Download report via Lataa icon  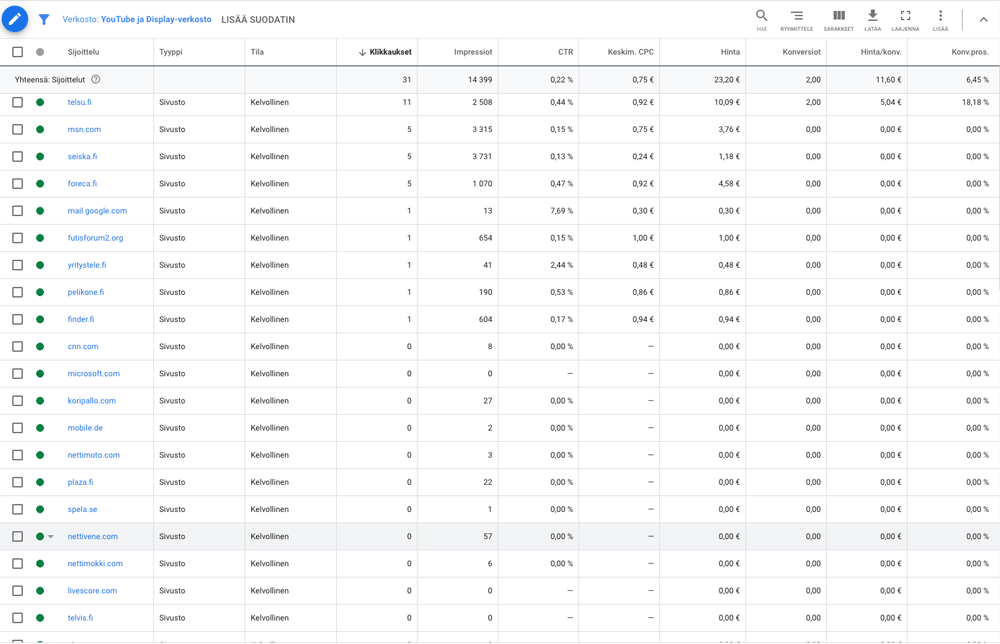873,19
